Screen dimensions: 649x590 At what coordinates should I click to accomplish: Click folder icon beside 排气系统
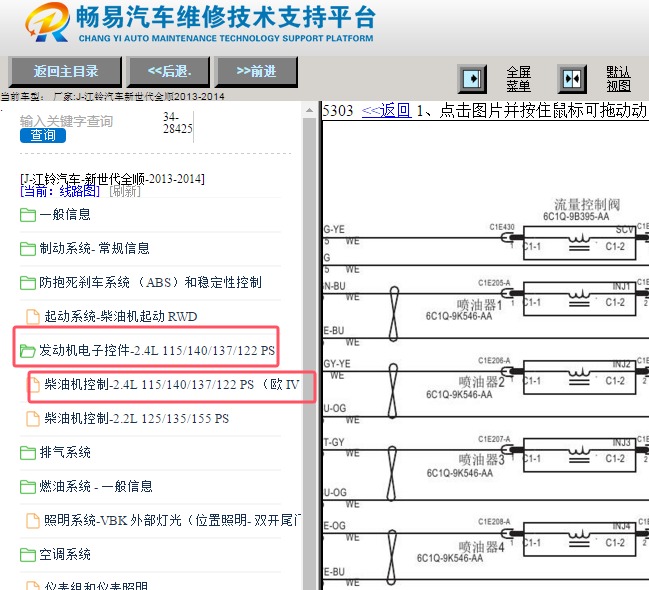click(28, 453)
